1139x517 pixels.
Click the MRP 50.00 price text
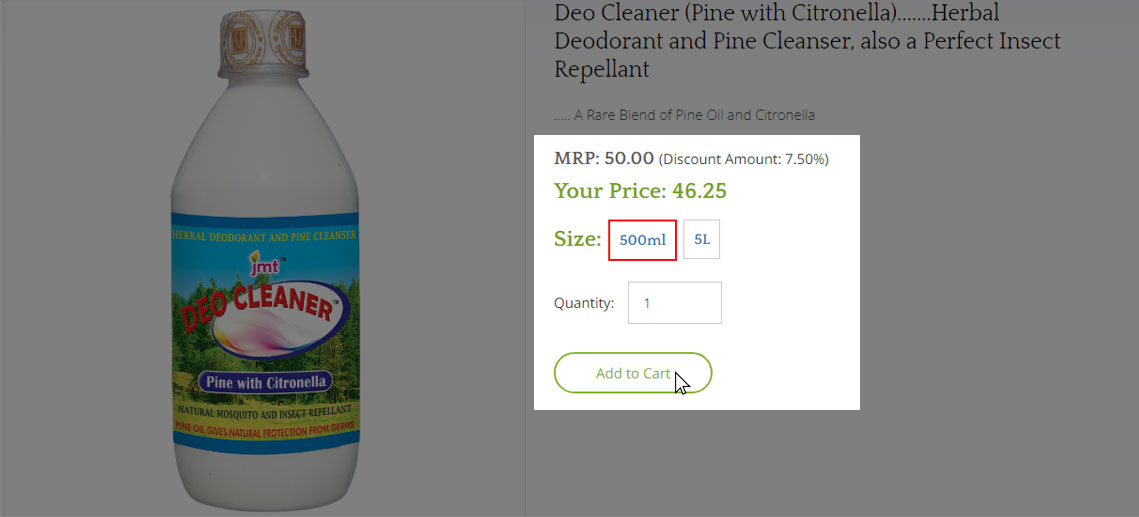pyautogui.click(x=604, y=158)
